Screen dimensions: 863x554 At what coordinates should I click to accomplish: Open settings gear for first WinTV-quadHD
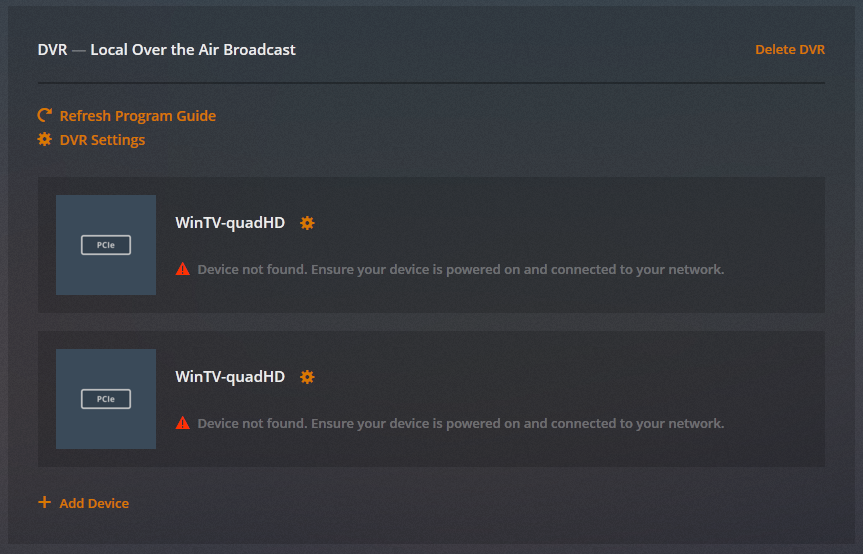coord(307,223)
